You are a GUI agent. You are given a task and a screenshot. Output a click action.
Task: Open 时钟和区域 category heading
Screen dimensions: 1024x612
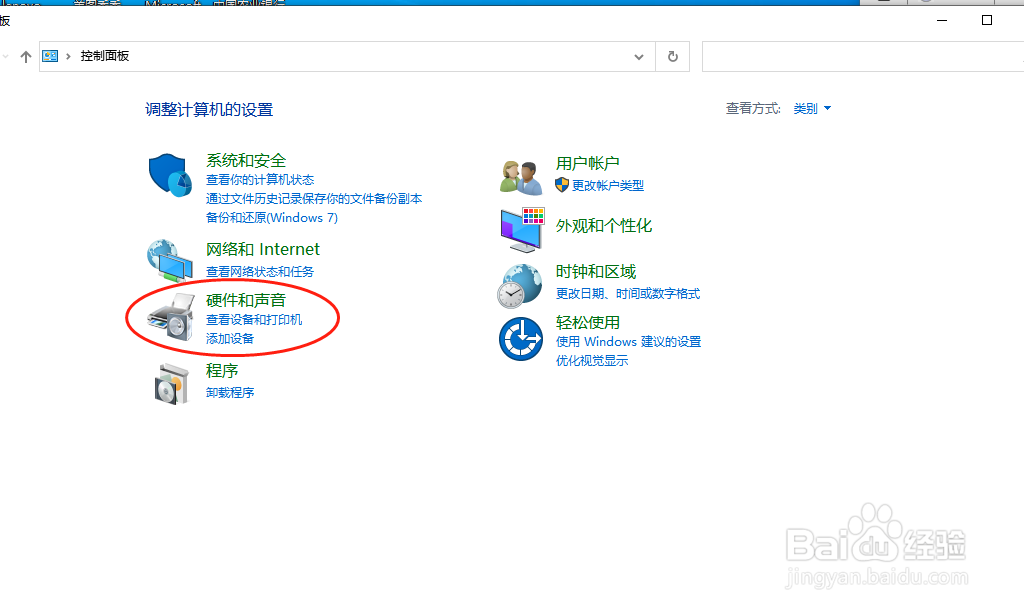pos(596,272)
